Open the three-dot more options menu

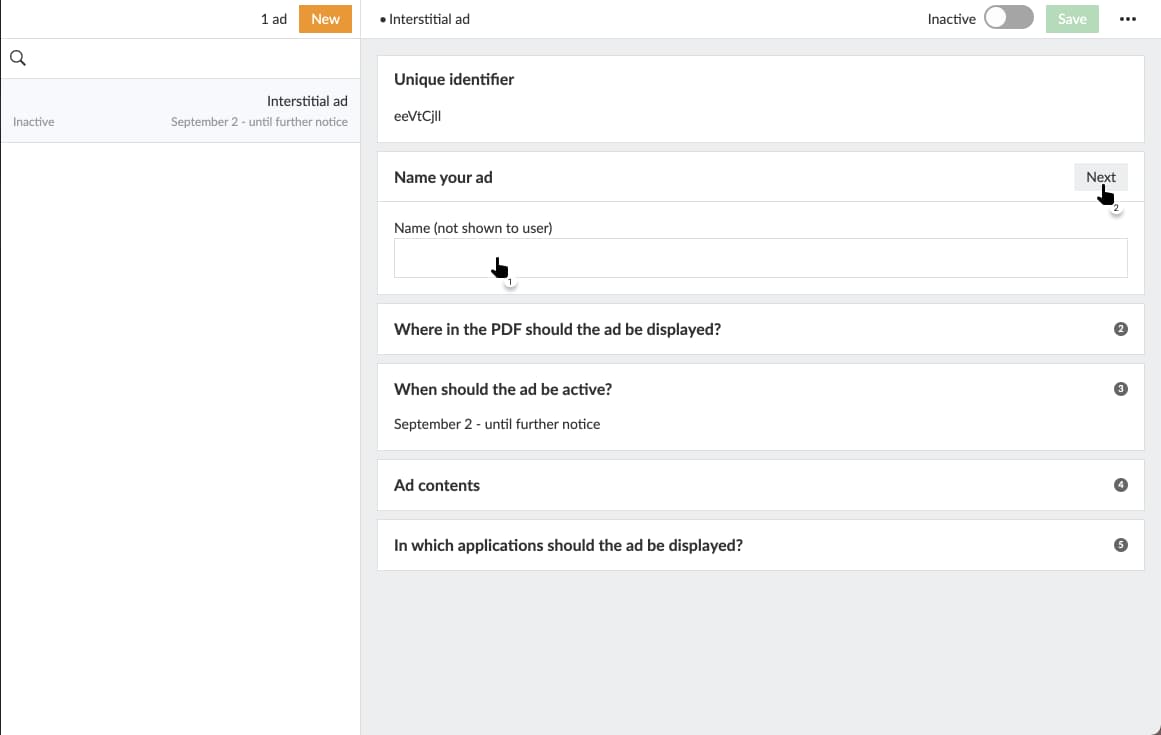click(x=1127, y=19)
